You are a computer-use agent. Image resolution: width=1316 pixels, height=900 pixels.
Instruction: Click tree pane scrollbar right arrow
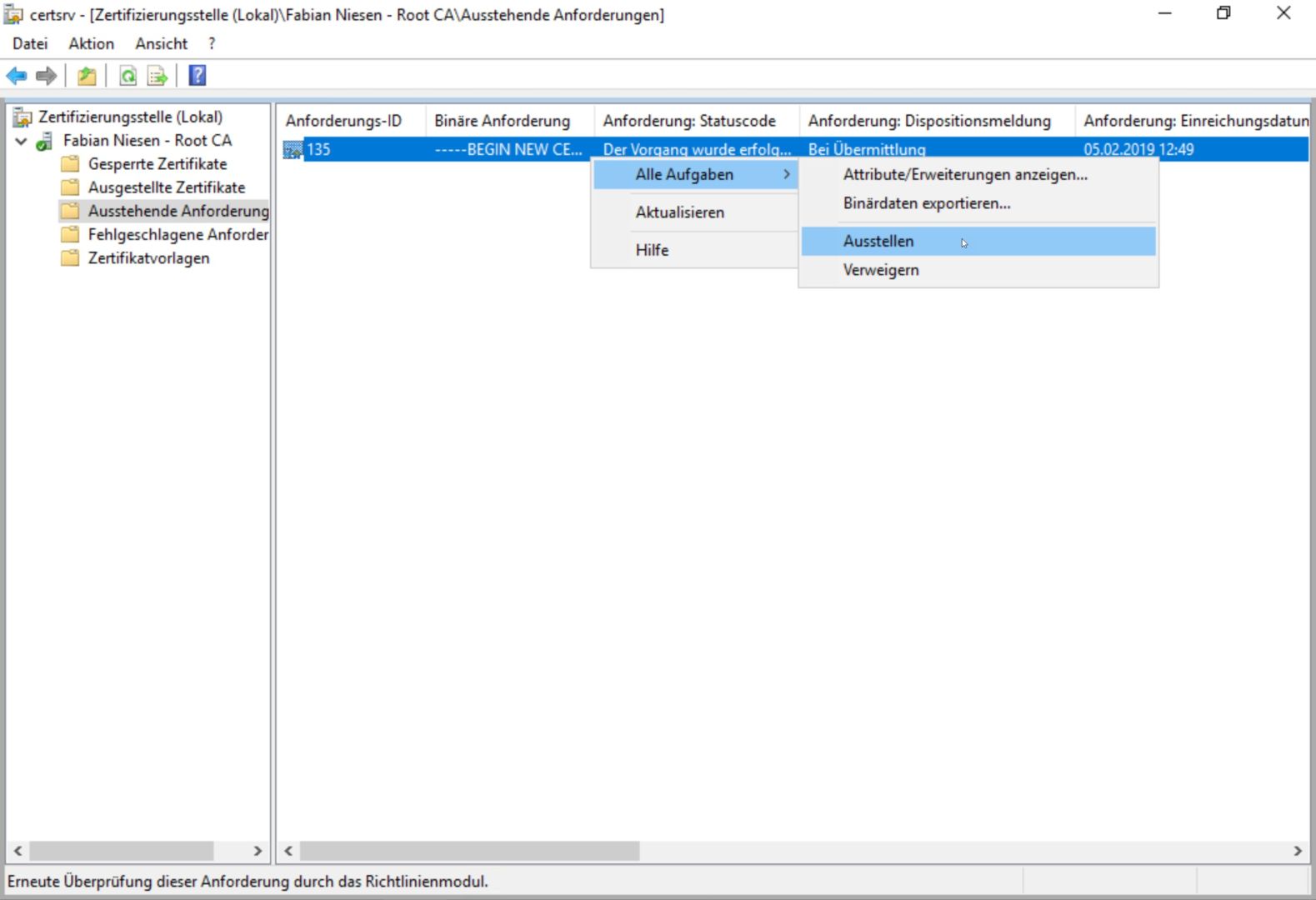click(258, 851)
